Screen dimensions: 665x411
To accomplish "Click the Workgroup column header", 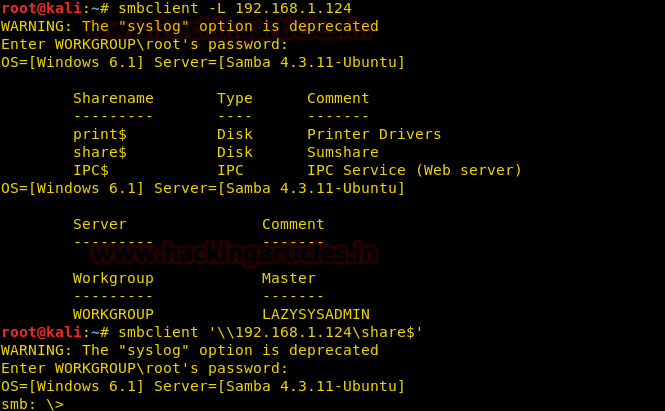I will click(113, 278).
